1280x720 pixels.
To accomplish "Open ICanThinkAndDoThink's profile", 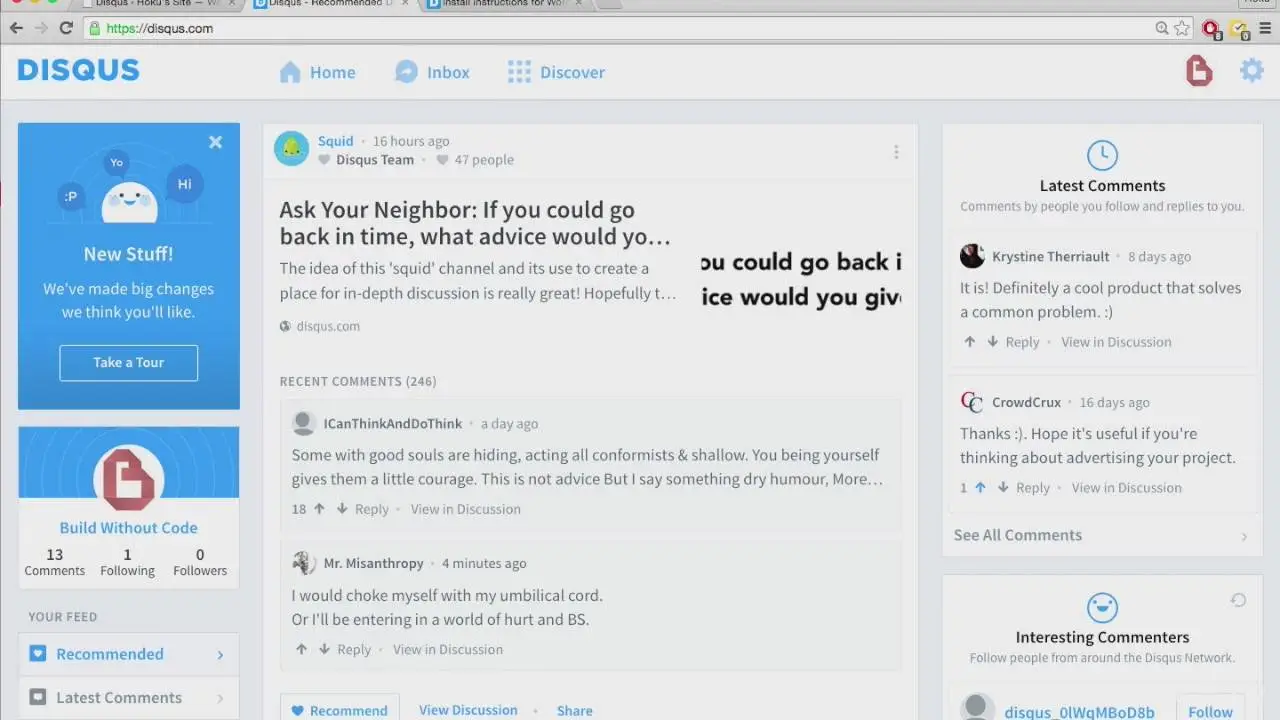I will click(x=393, y=424).
